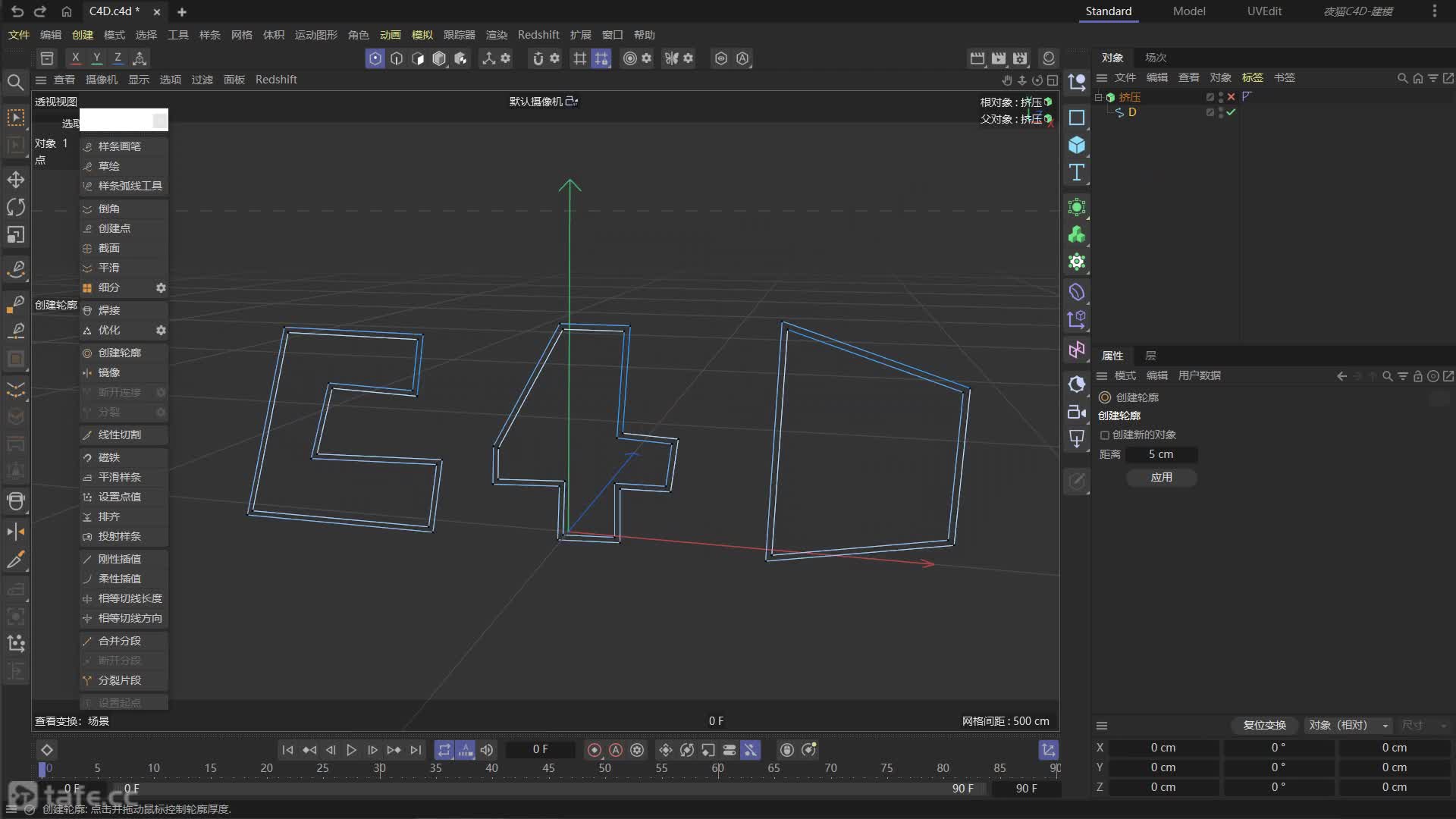Play the animation forward

pyautogui.click(x=351, y=750)
